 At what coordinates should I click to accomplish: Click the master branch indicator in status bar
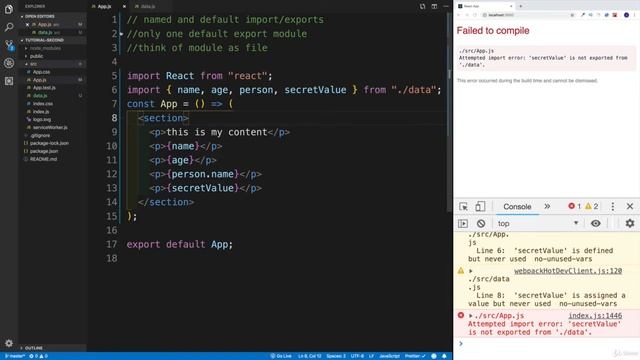15,356
